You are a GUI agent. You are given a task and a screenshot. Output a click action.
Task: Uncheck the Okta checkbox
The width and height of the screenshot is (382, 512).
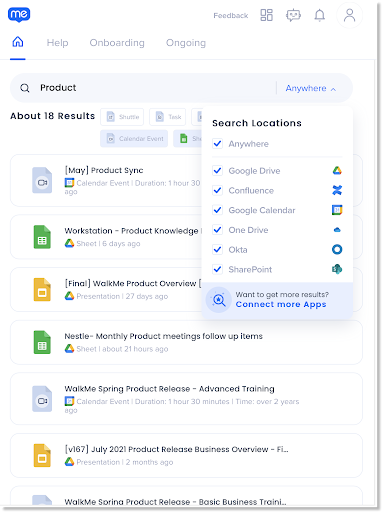pyautogui.click(x=217, y=249)
